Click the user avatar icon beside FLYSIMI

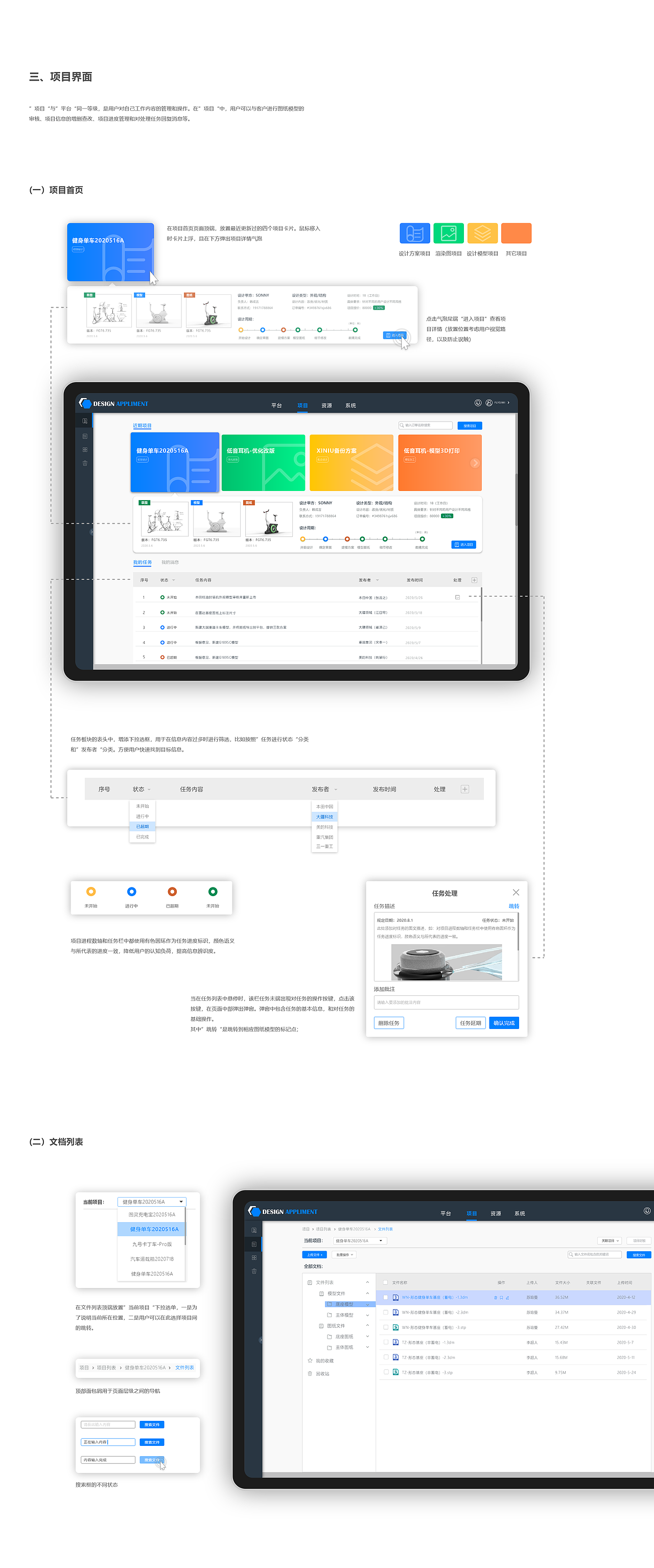click(x=489, y=403)
